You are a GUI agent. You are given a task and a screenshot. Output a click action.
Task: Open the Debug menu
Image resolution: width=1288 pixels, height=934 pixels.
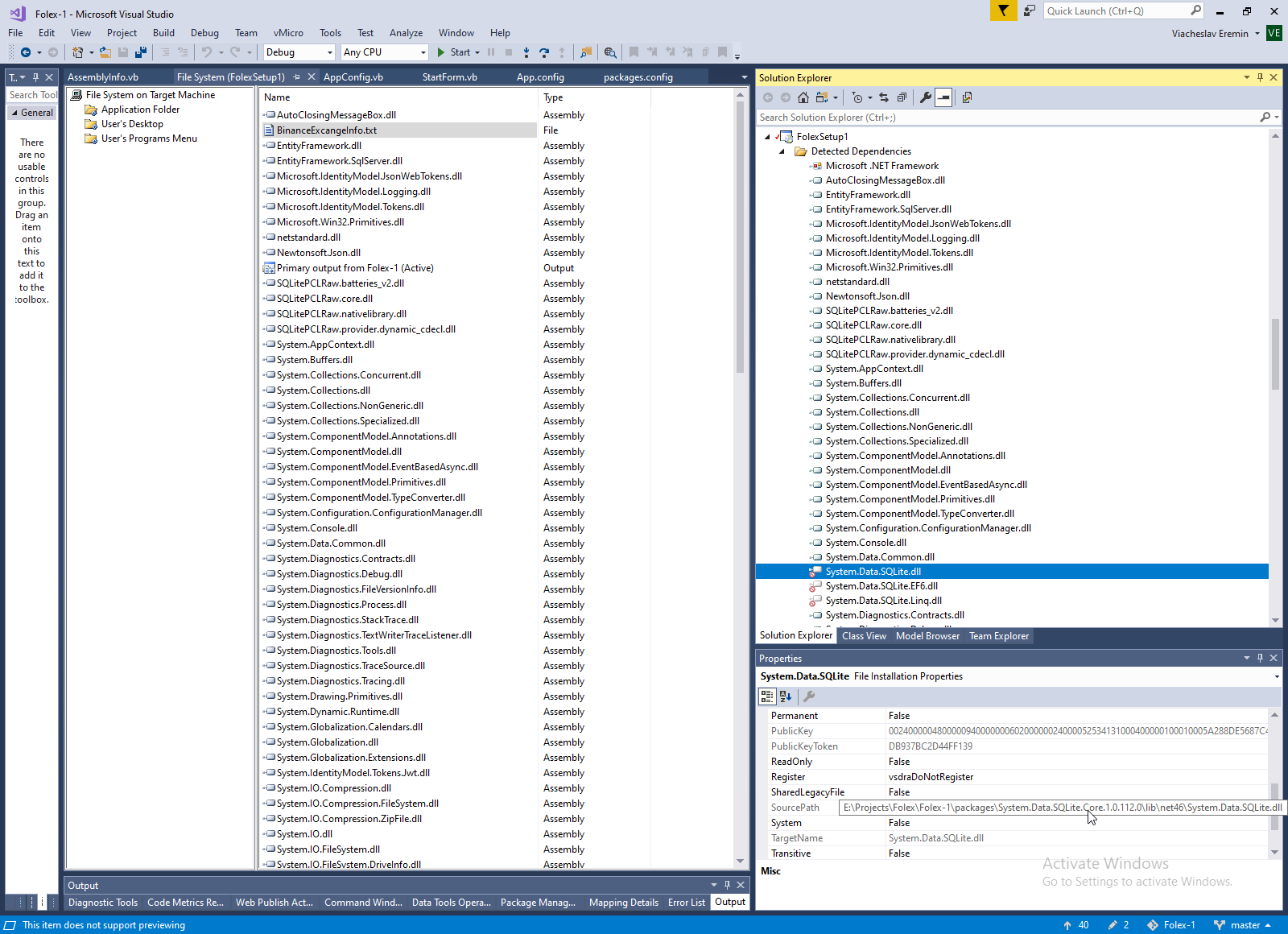coord(204,33)
